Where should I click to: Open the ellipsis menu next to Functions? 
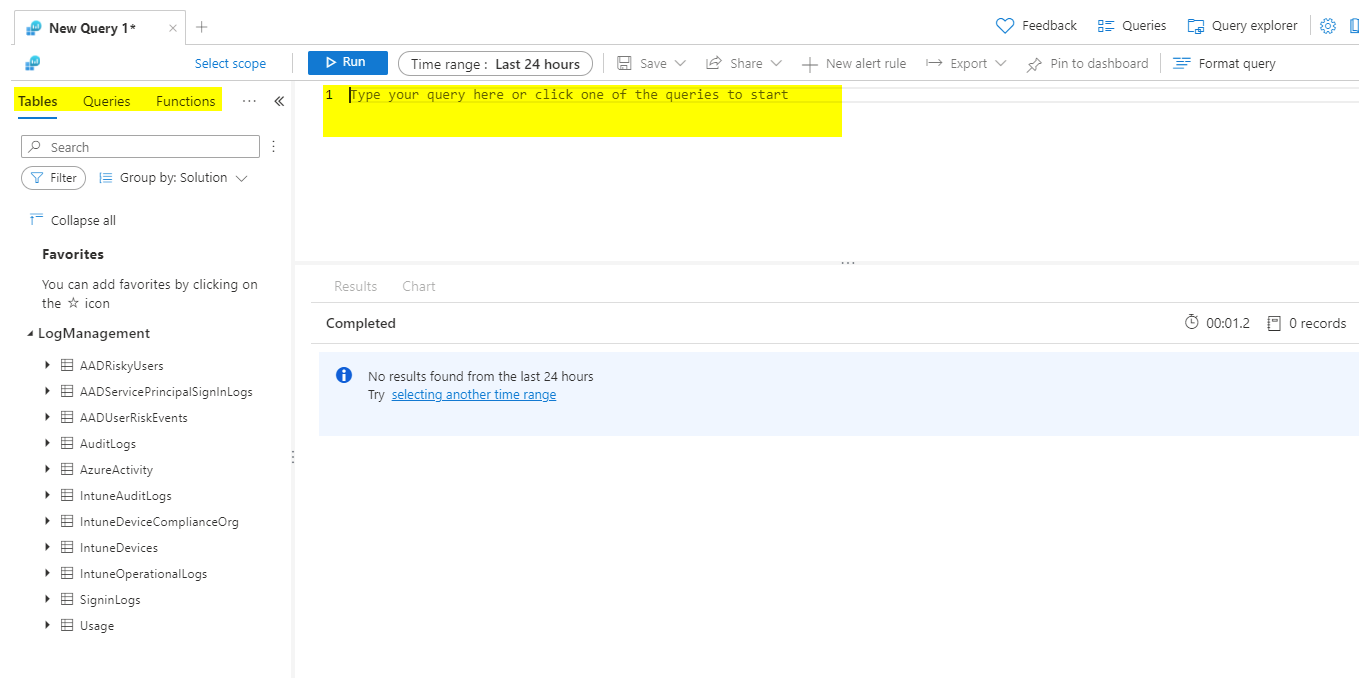248,101
